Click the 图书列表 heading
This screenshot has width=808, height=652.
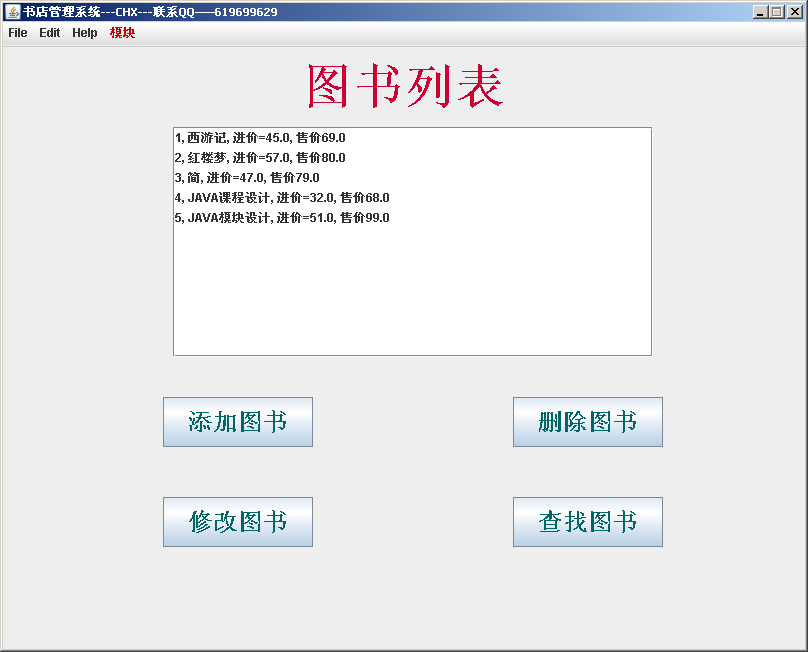pyautogui.click(x=405, y=86)
